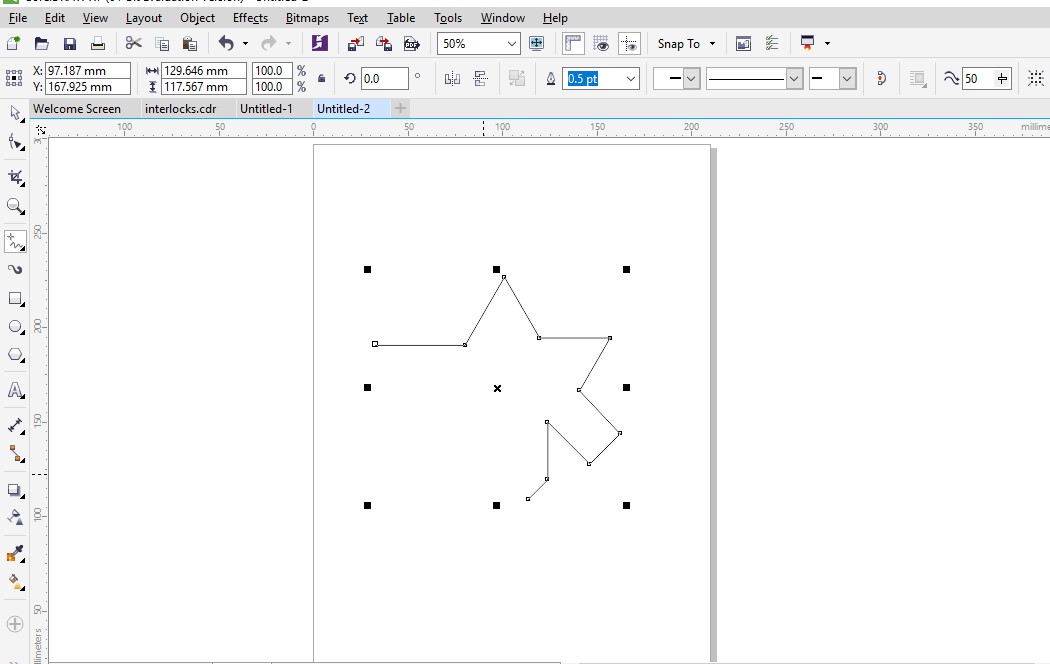Open the File menu
1050x664 pixels.
pos(18,18)
